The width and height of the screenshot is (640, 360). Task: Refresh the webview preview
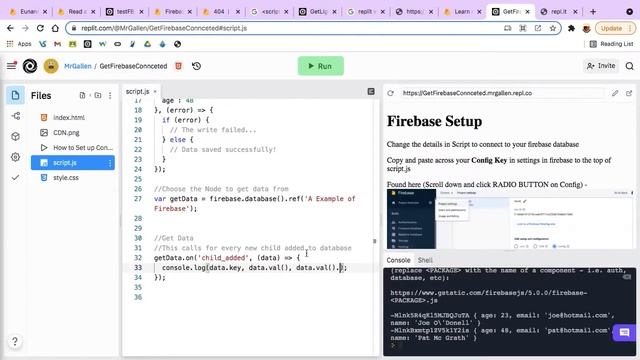click(x=391, y=93)
